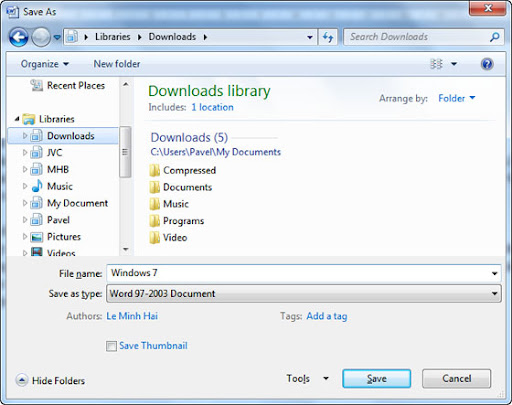Viewport: 512px width, 405px height.
Task: Click the magnifier search icon
Action: tap(495, 37)
